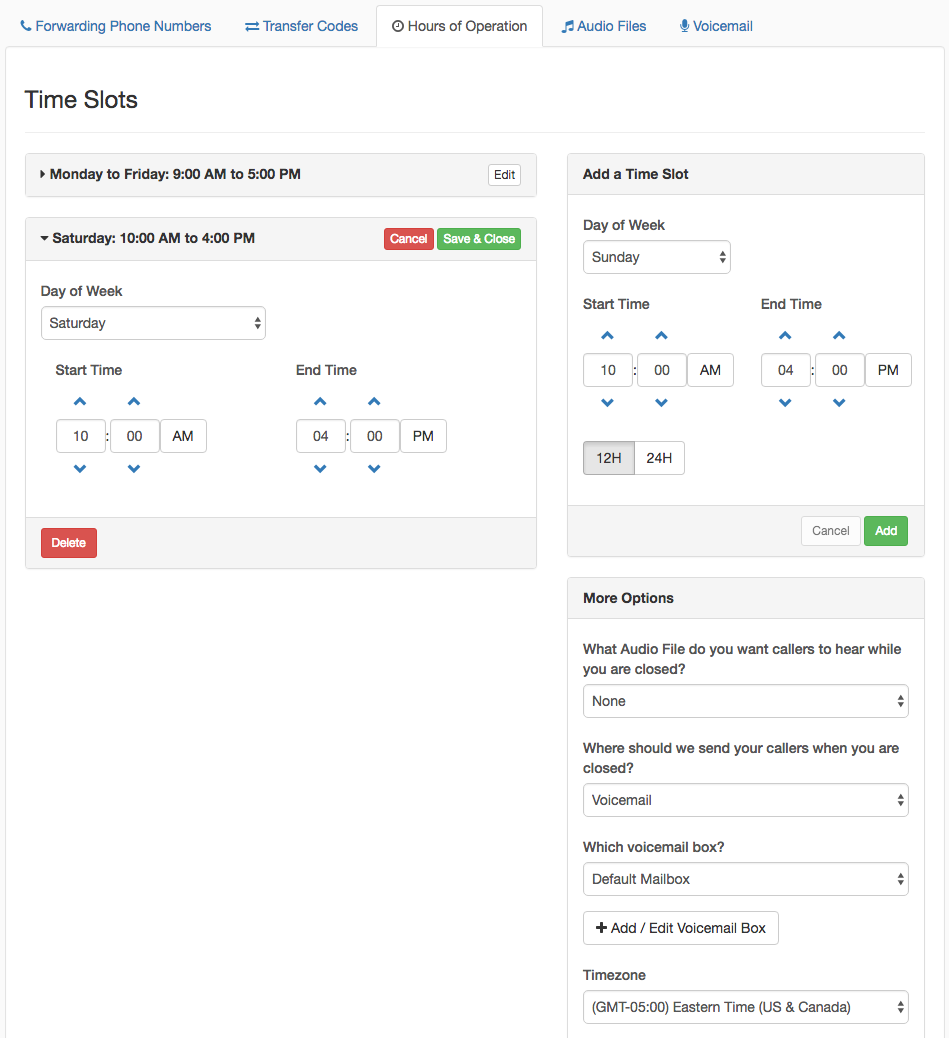Increase new slot start hour up chevron
The height and width of the screenshot is (1038, 949).
(x=608, y=336)
